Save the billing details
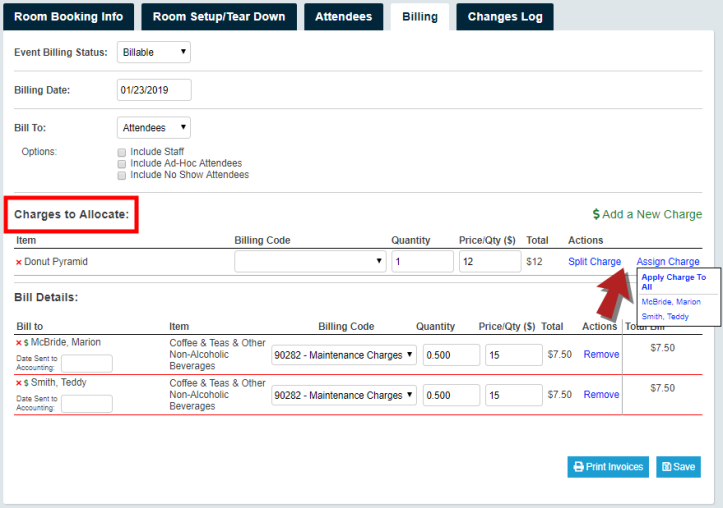 click(x=678, y=467)
